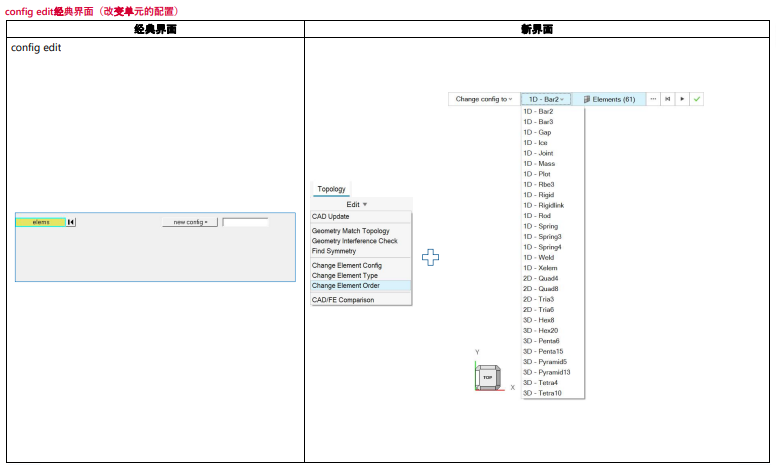Viewport: 776px width, 465px height.
Task: Choose Change Element Config from Edit menu
Action: [x=347, y=265]
